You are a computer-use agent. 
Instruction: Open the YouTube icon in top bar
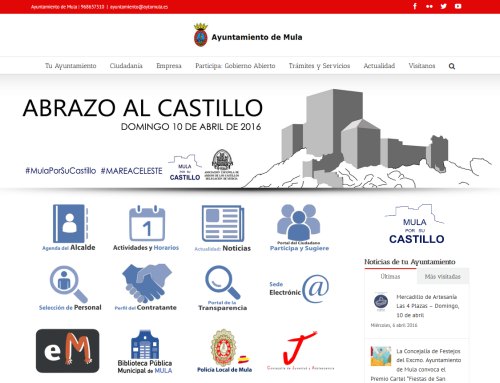pyautogui.click(x=458, y=6)
